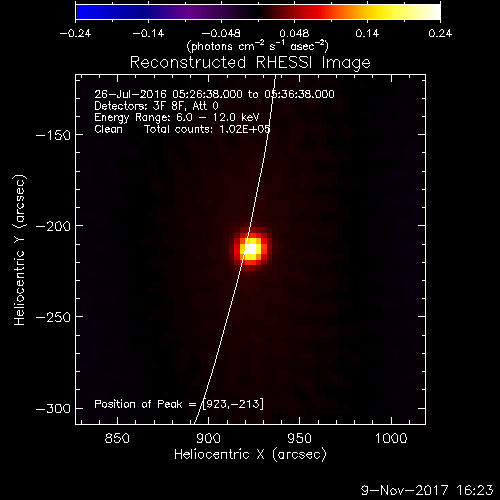Click the bright peak of the X-ray source
The width and height of the screenshot is (500, 500).
(x=252, y=249)
